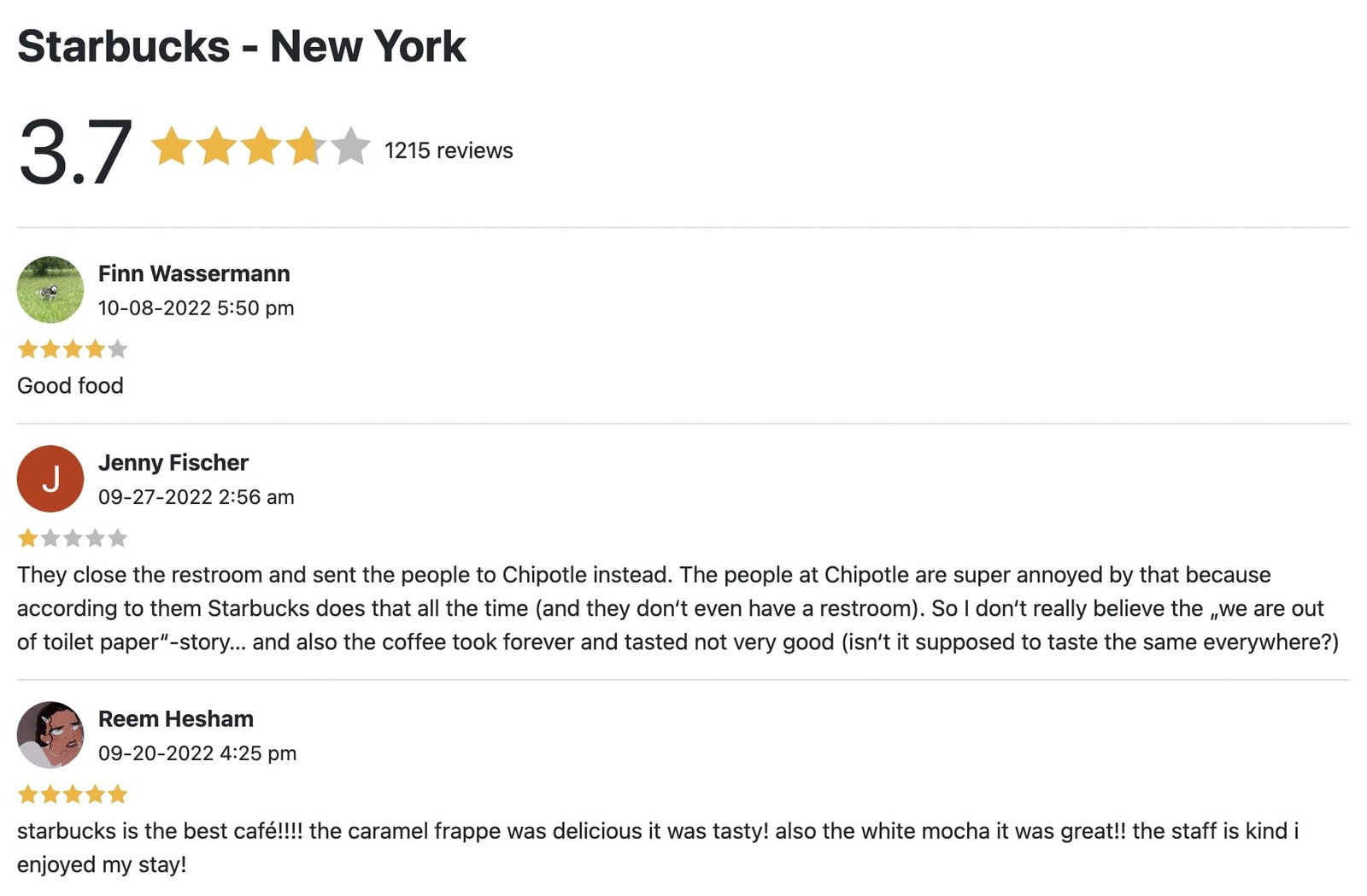
Task: Click the gray fifth star in Finn's rating
Action: click(118, 348)
